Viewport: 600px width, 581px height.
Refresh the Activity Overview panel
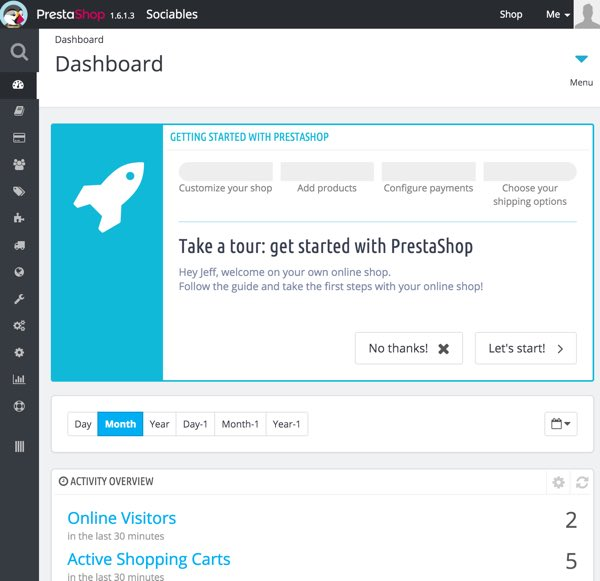(582, 482)
